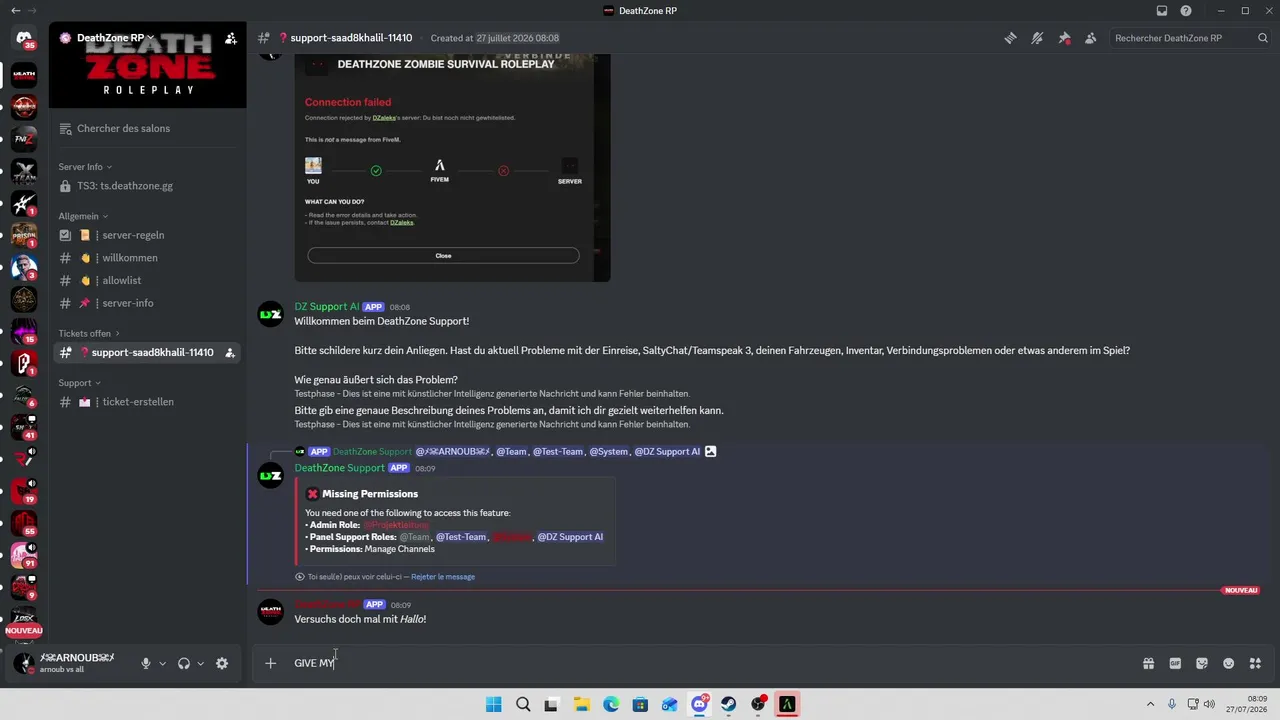Open the FNZ server icon in sidebar
This screenshot has height=720, width=1280.
(24, 139)
